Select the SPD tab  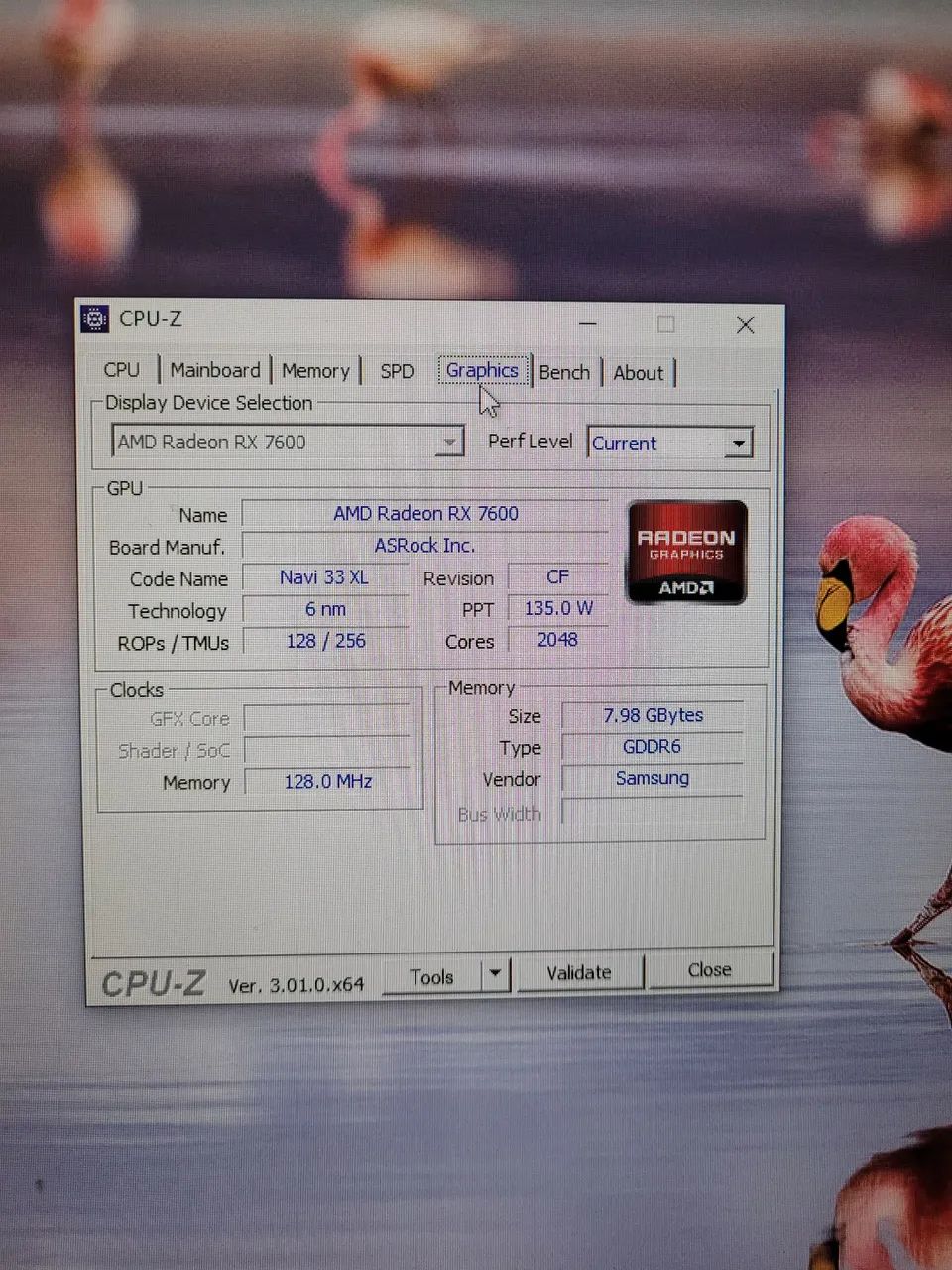click(x=397, y=371)
